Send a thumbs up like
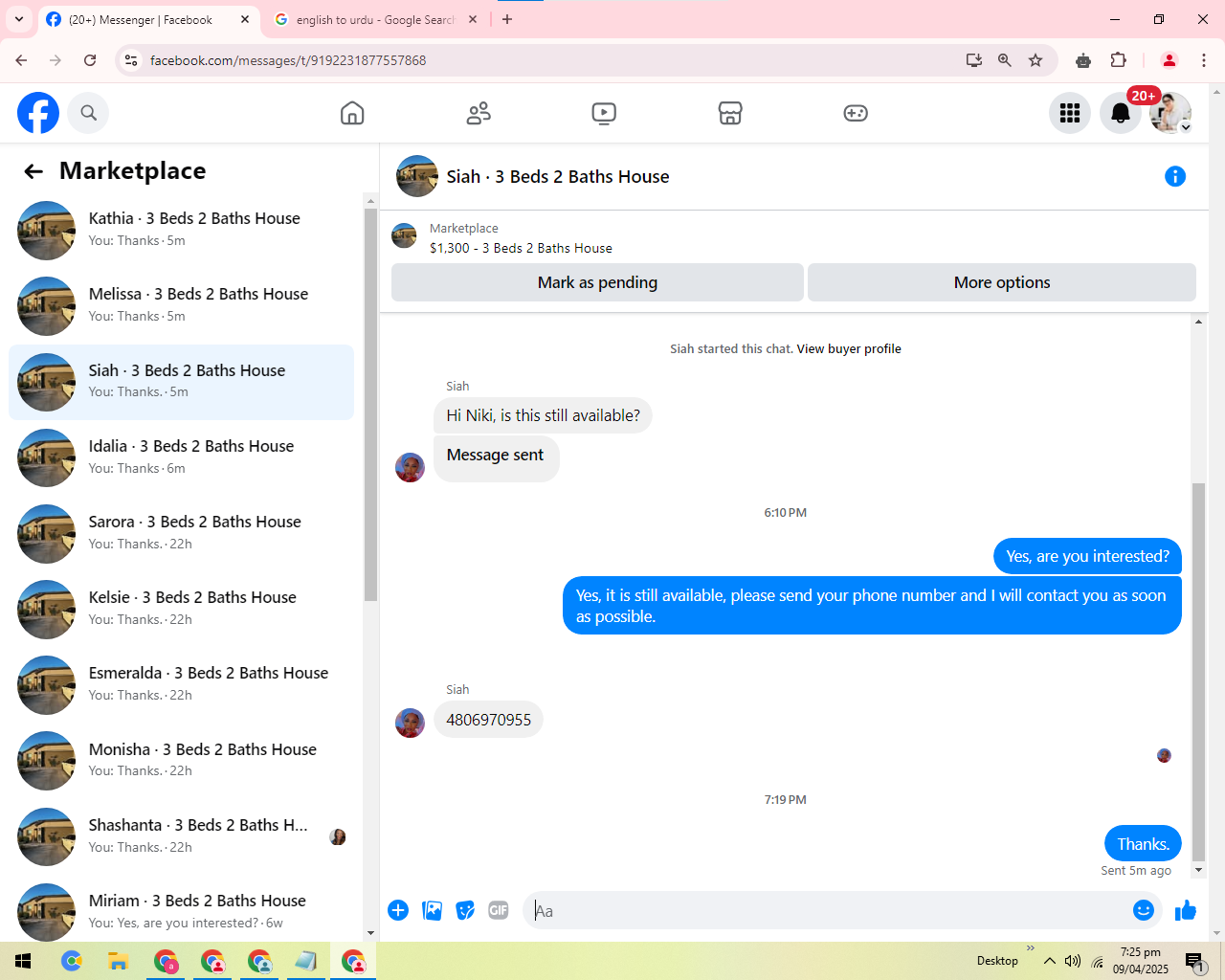1225x980 pixels. pos(1186,910)
